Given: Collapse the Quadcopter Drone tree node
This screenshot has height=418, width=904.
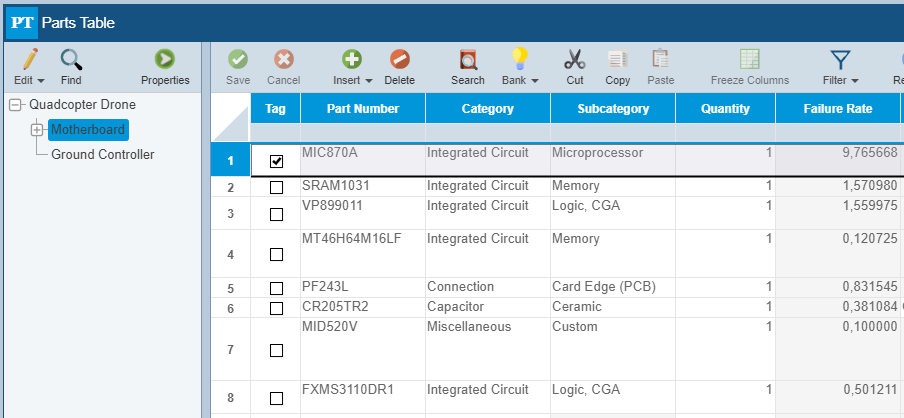Looking at the screenshot, I should coord(15,104).
